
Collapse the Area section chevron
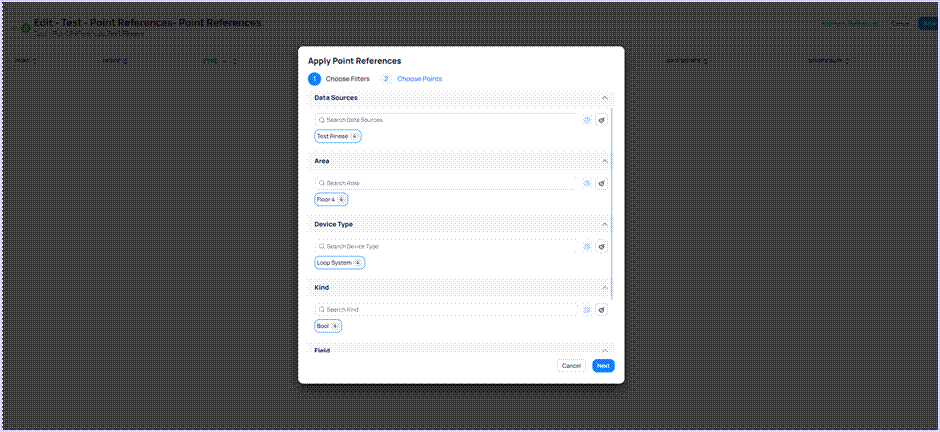coord(605,161)
